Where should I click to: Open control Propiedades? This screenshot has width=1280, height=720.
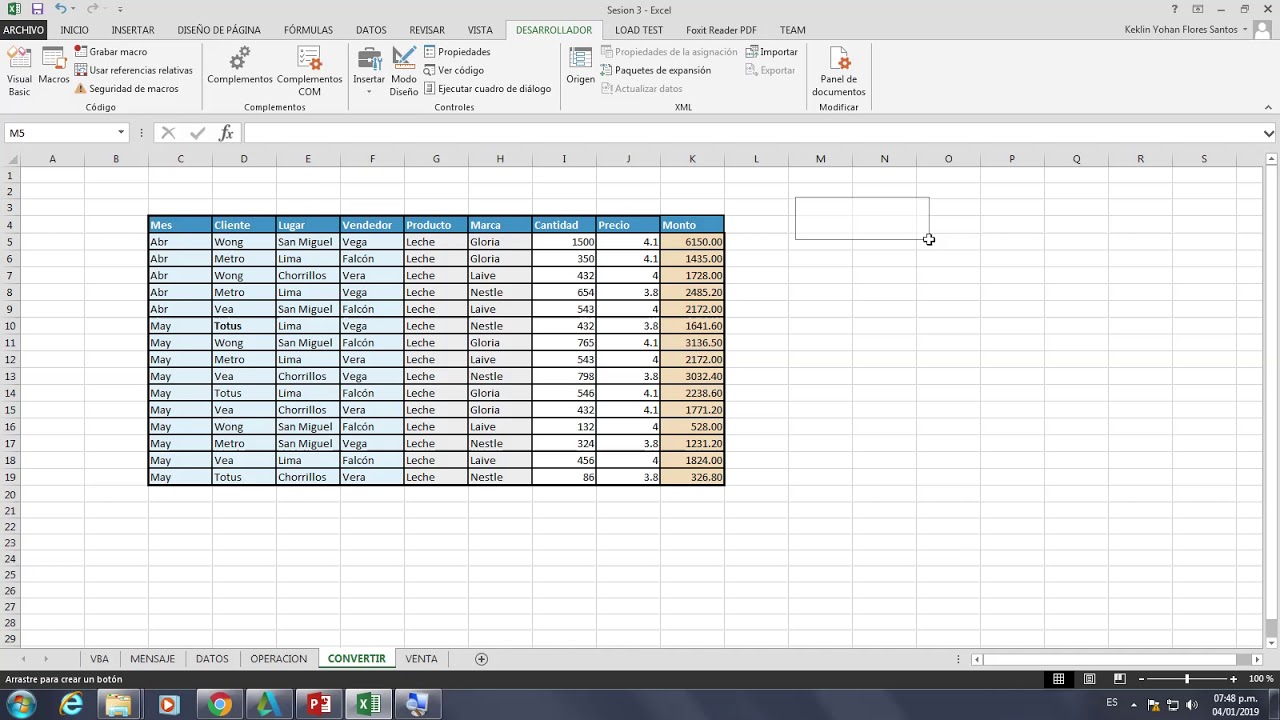click(x=457, y=51)
